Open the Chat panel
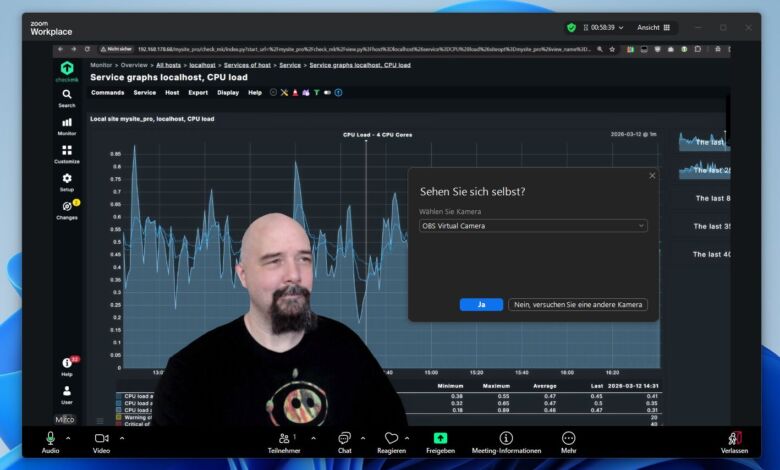This screenshot has height=470, width=780. 344,438
